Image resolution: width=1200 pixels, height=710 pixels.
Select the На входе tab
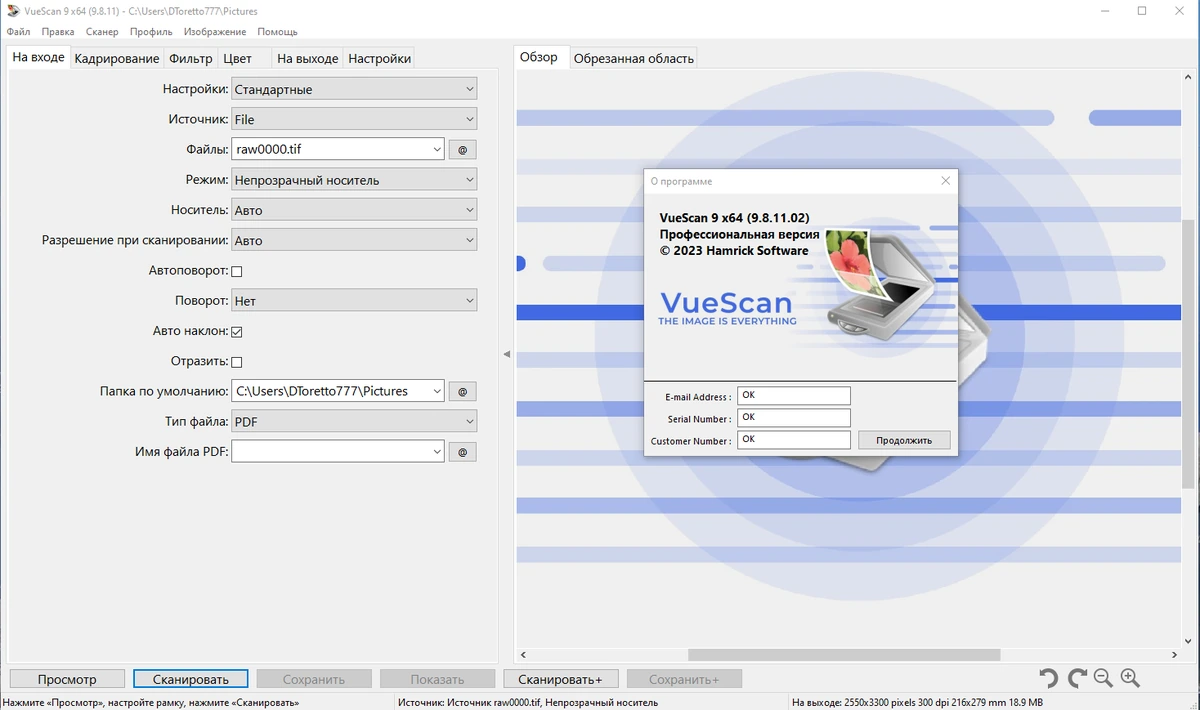[38, 57]
